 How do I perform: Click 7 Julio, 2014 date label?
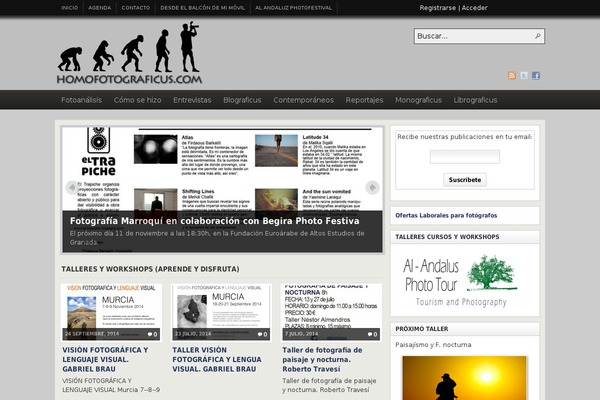coord(301,334)
